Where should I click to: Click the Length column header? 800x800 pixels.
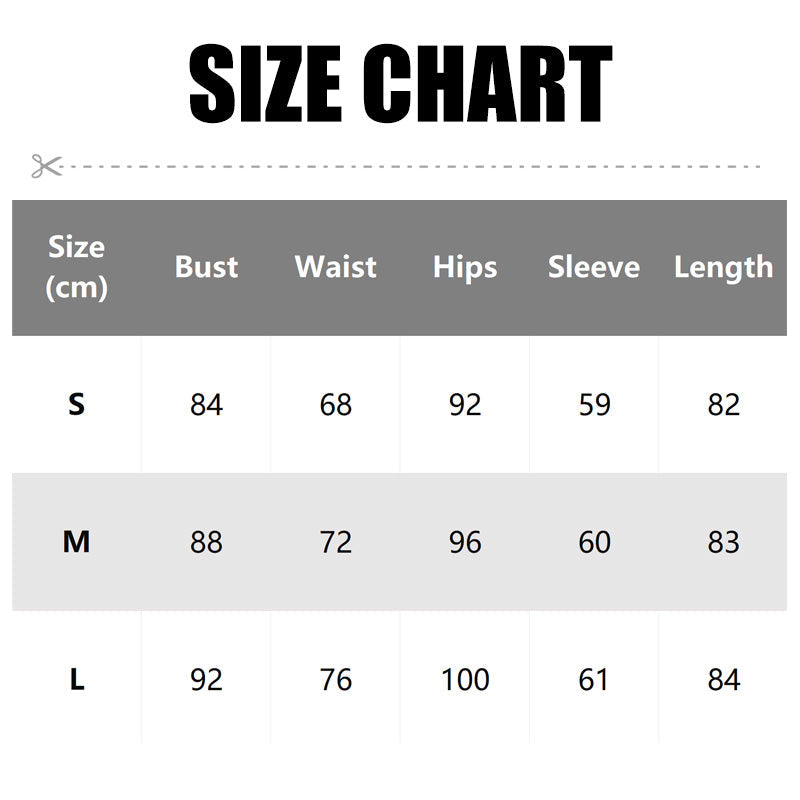pos(723,267)
